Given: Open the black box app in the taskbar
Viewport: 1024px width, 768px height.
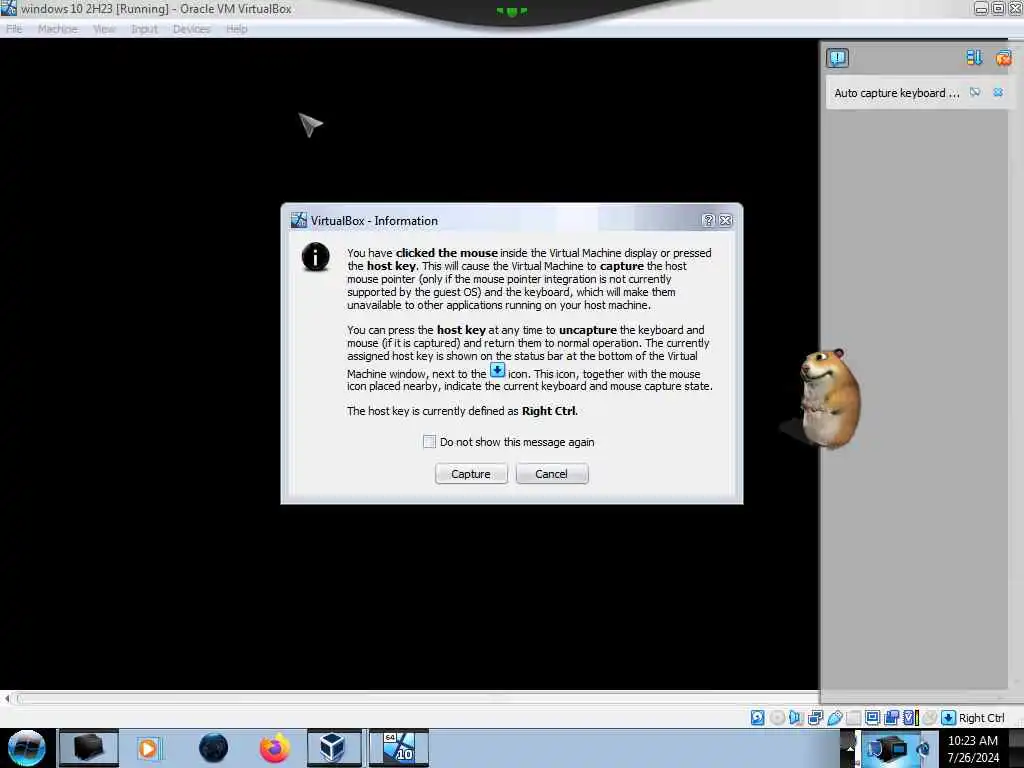Looking at the screenshot, I should point(88,748).
